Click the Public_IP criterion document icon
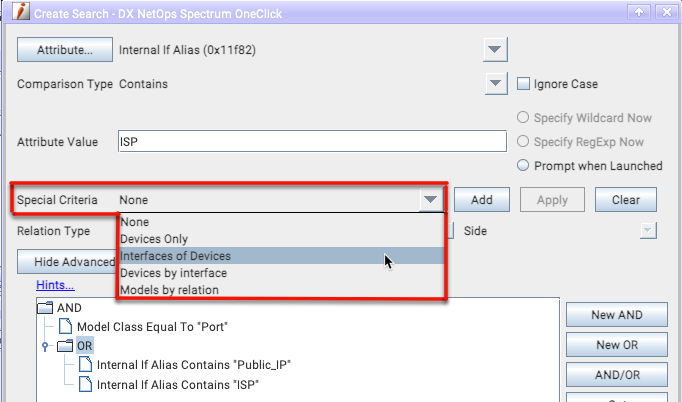The image size is (682, 402). [x=85, y=365]
